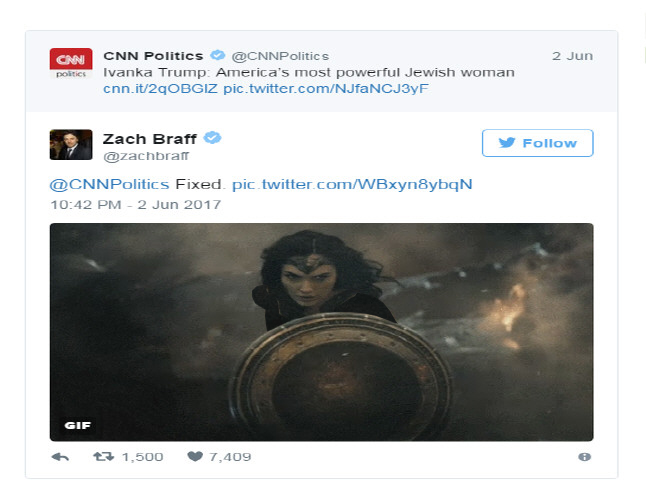Open the cnn.it/2qOBGIZ link
This screenshot has height=495, width=646.
160,89
